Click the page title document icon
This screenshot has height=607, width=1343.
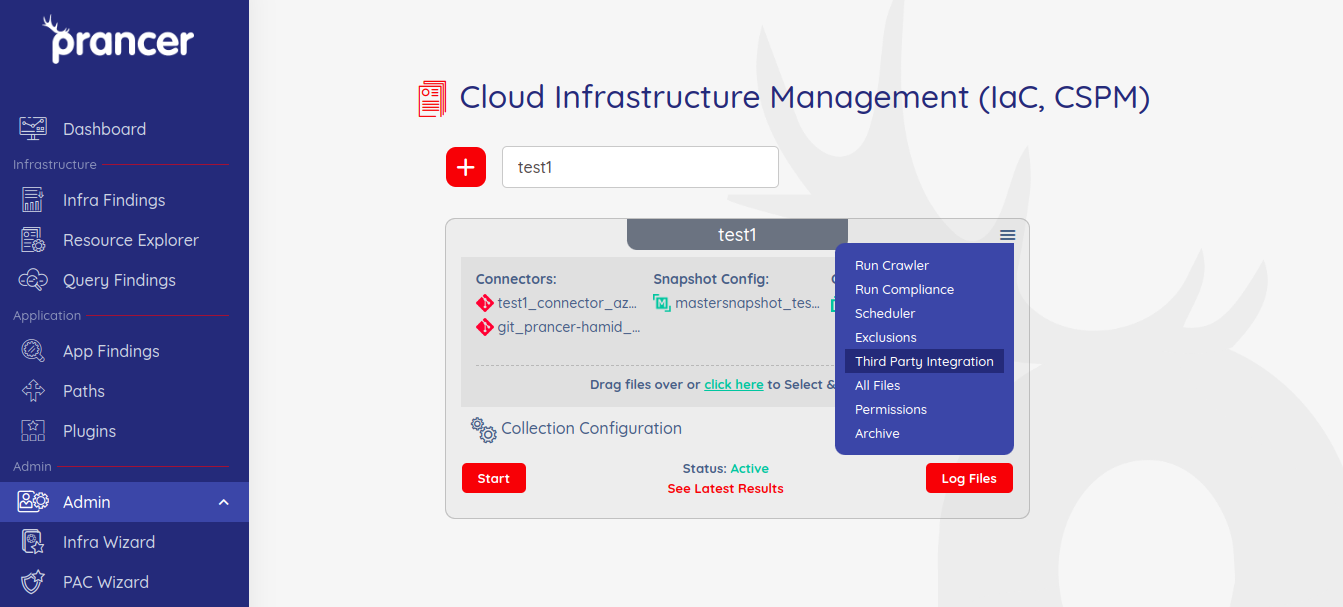(x=432, y=99)
